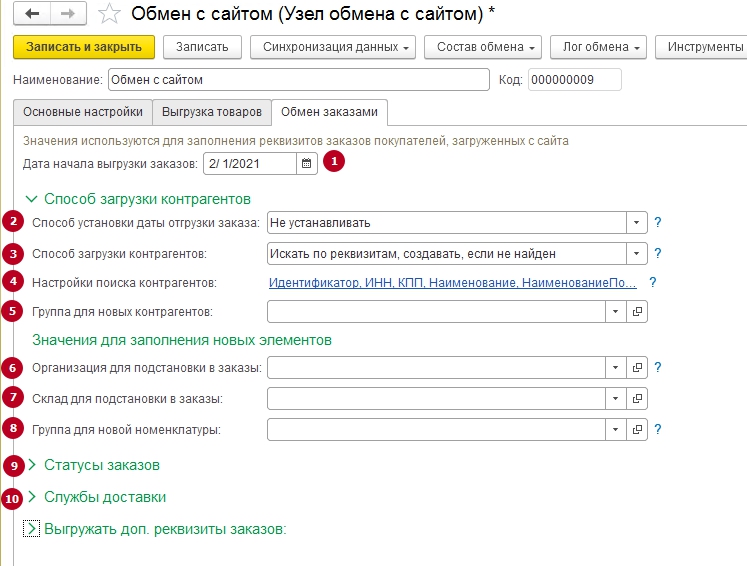
Task: Open selection form for organization field
Action: (638, 368)
